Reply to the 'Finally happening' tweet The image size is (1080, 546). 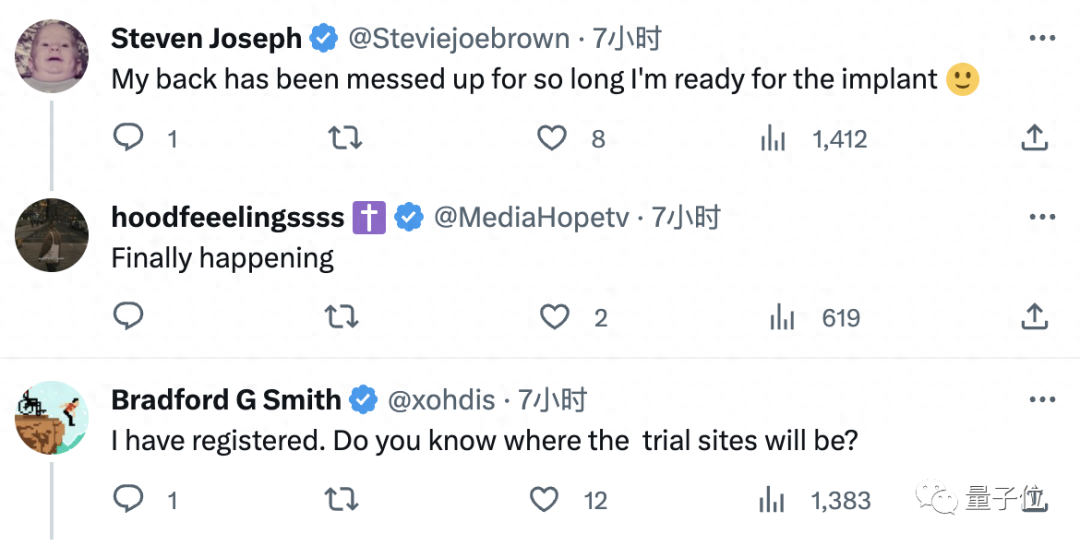(128, 317)
